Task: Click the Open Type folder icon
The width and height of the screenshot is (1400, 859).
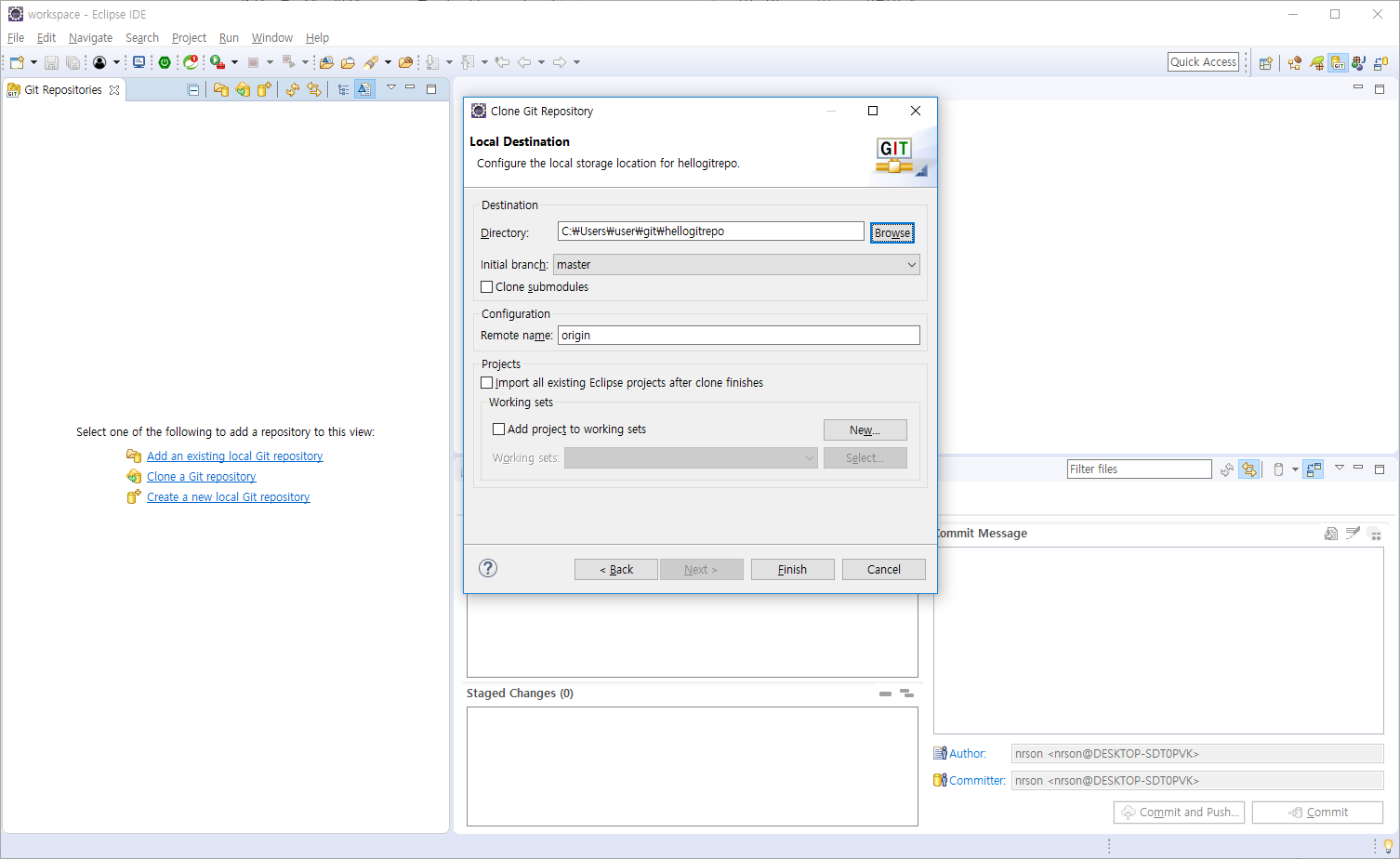Action: pyautogui.click(x=326, y=62)
